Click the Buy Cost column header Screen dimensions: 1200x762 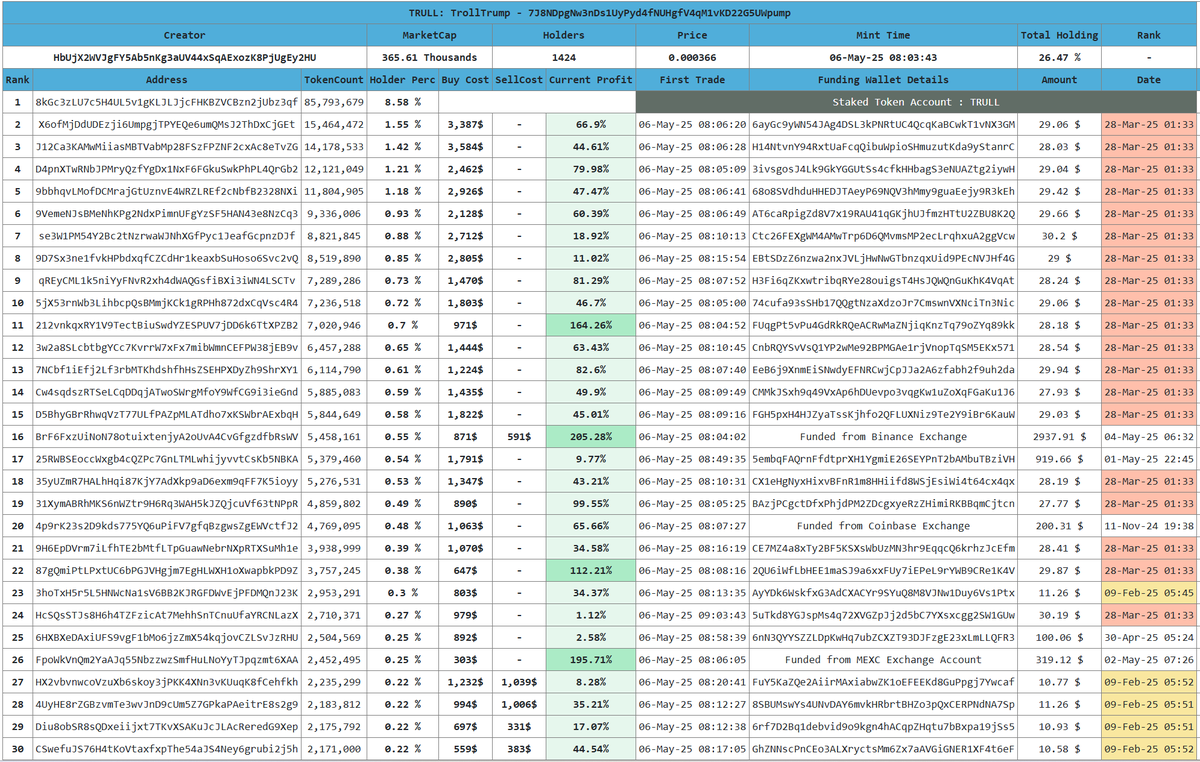click(465, 79)
